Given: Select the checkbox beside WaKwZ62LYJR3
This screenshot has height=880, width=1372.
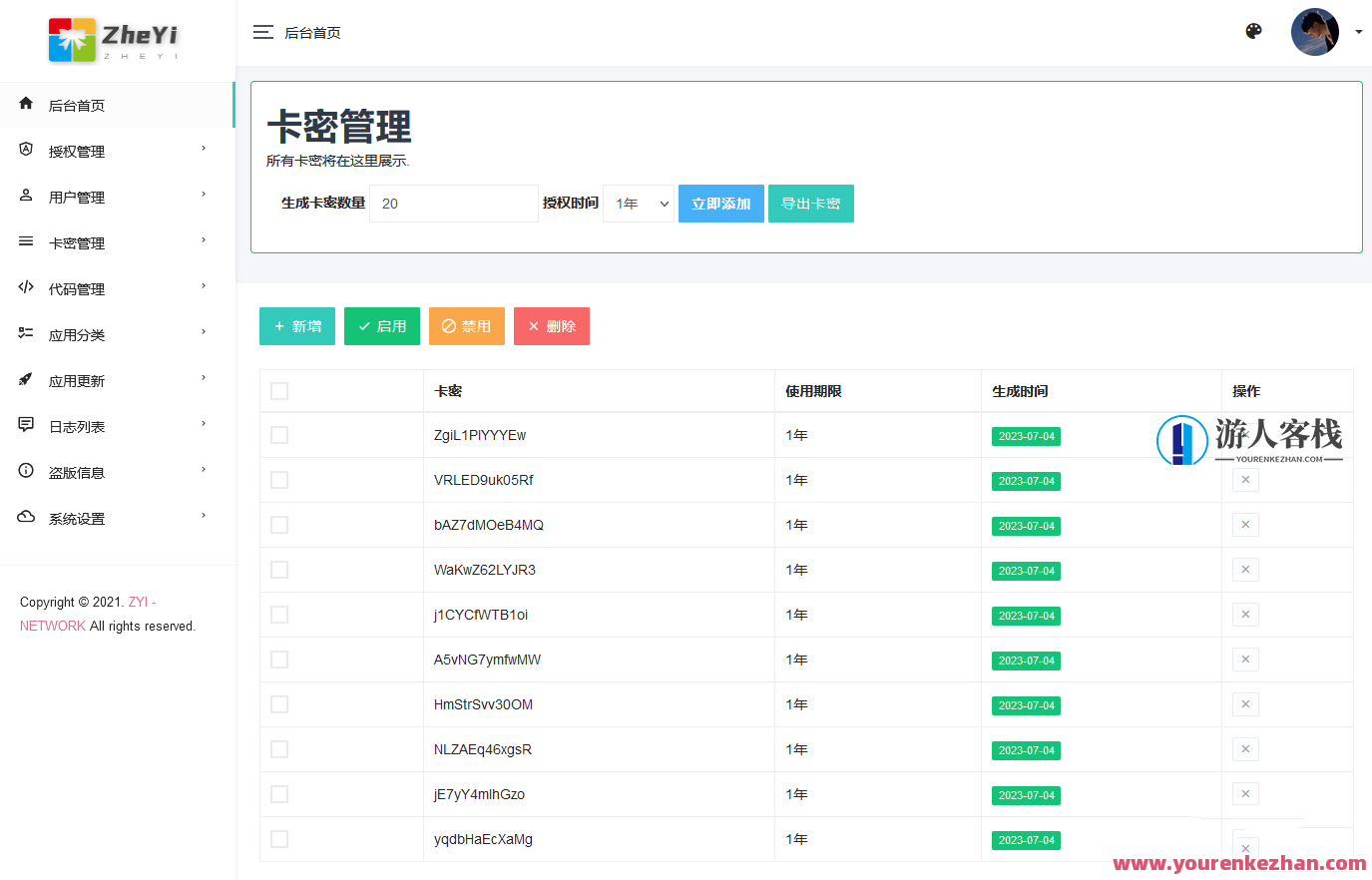Looking at the screenshot, I should tap(279, 570).
